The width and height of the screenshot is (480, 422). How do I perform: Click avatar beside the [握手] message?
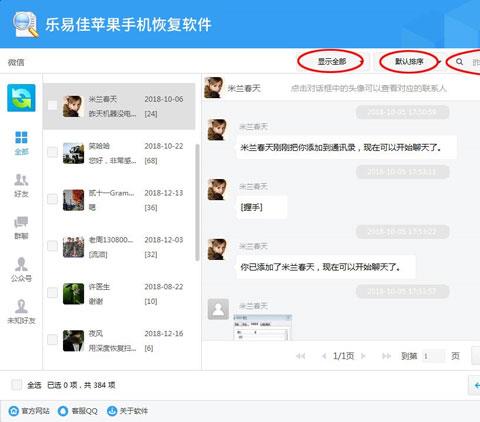(x=217, y=189)
